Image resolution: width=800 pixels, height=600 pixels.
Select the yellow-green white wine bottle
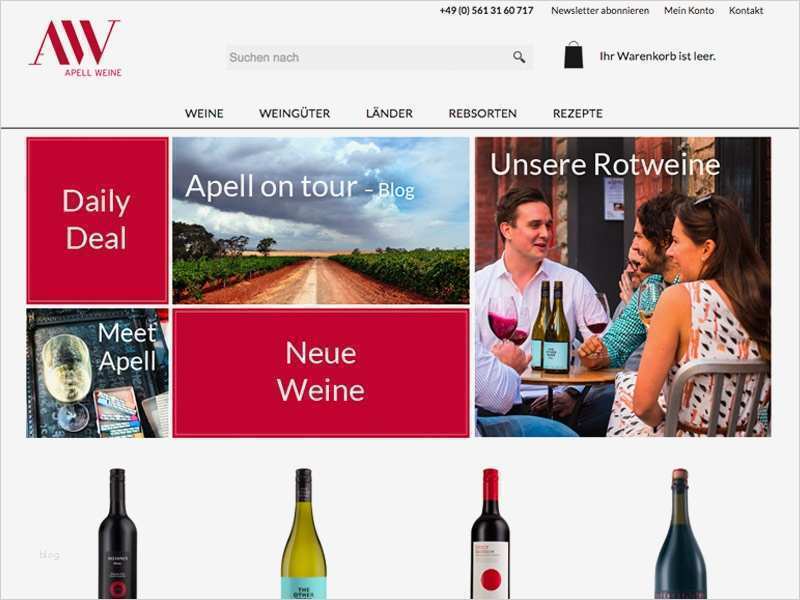tap(304, 534)
